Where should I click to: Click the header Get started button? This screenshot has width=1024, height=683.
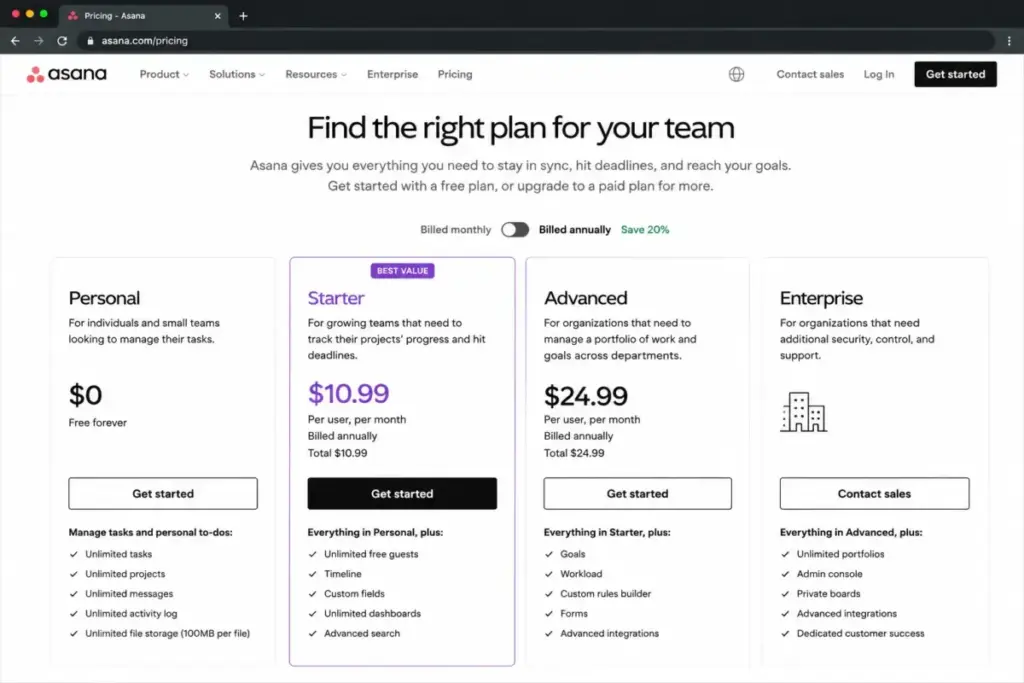[x=955, y=74]
